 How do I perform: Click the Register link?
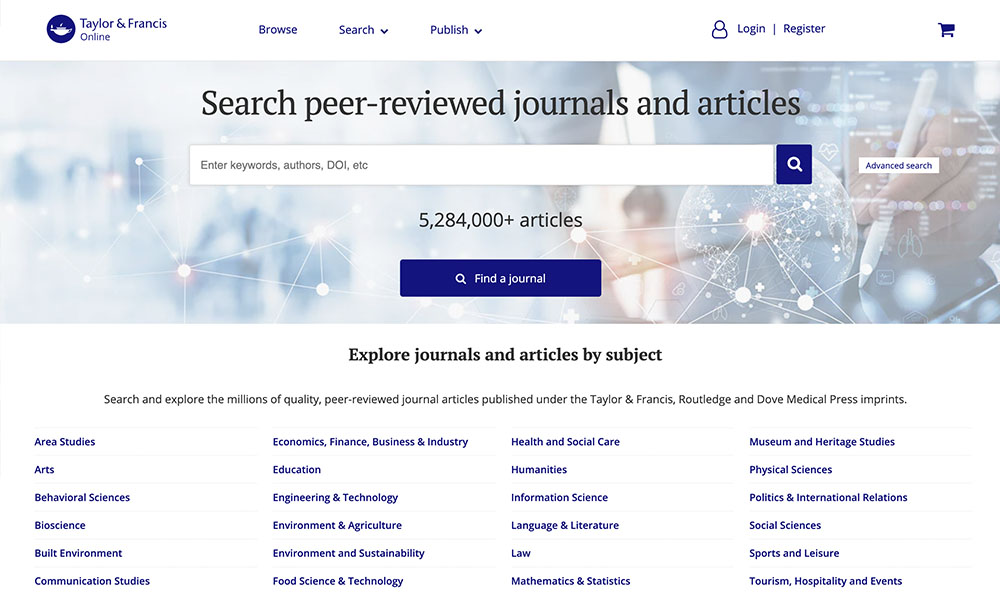[804, 29]
